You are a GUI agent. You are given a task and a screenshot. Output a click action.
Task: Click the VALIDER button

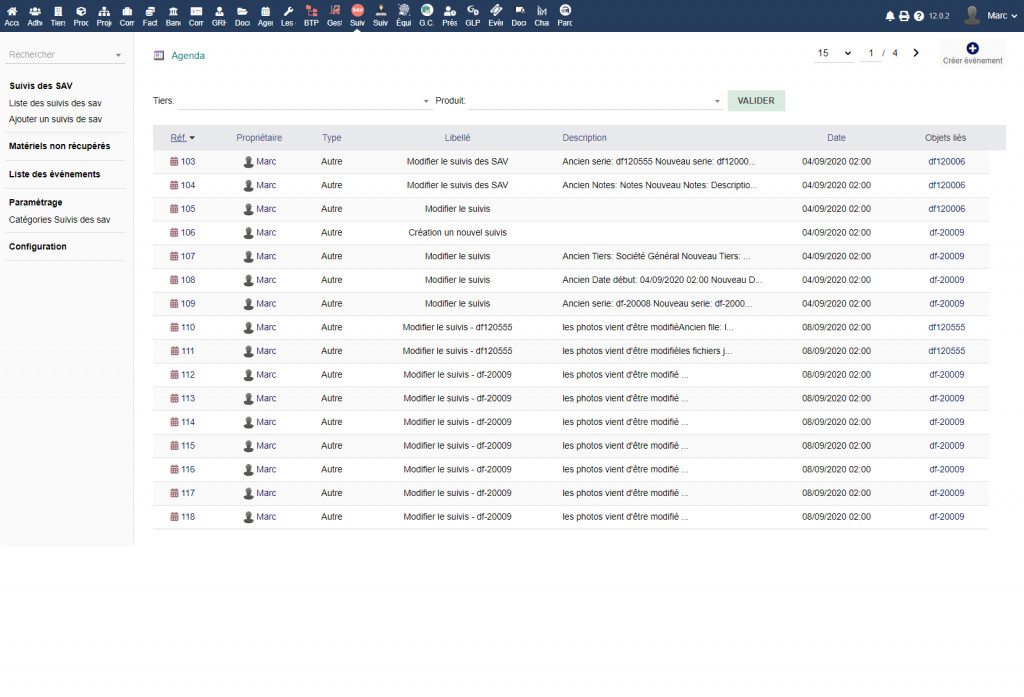(756, 101)
